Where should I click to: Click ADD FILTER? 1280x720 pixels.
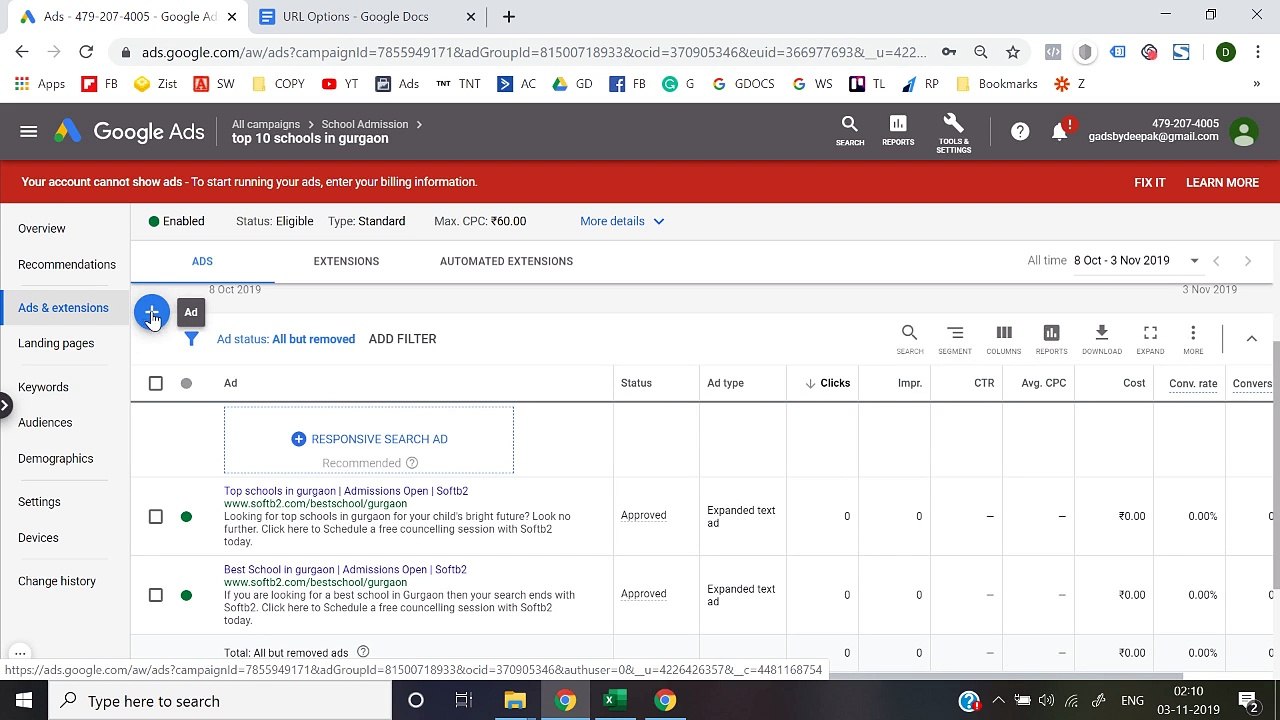click(x=402, y=339)
